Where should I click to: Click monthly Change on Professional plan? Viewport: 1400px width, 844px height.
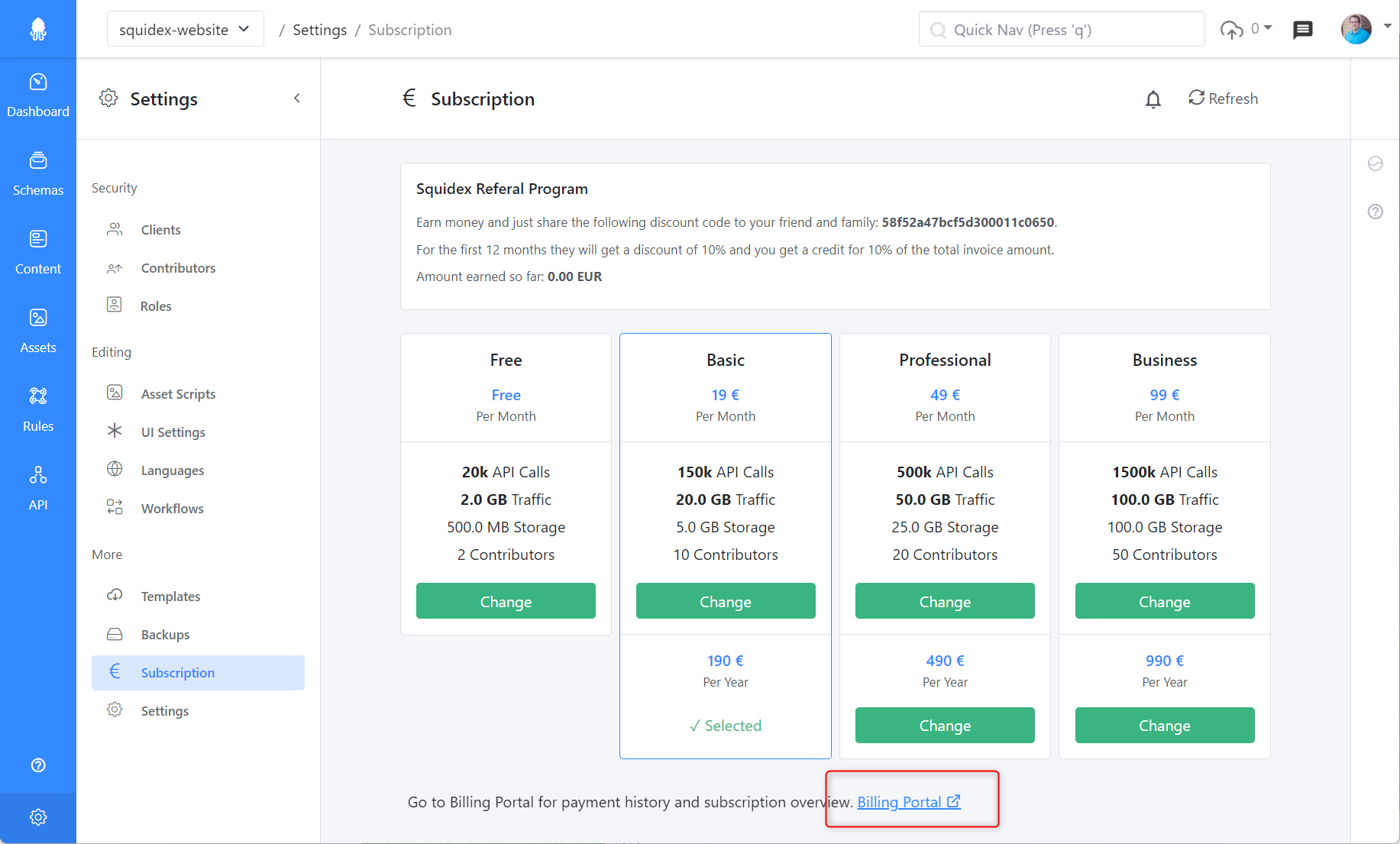pyautogui.click(x=945, y=601)
